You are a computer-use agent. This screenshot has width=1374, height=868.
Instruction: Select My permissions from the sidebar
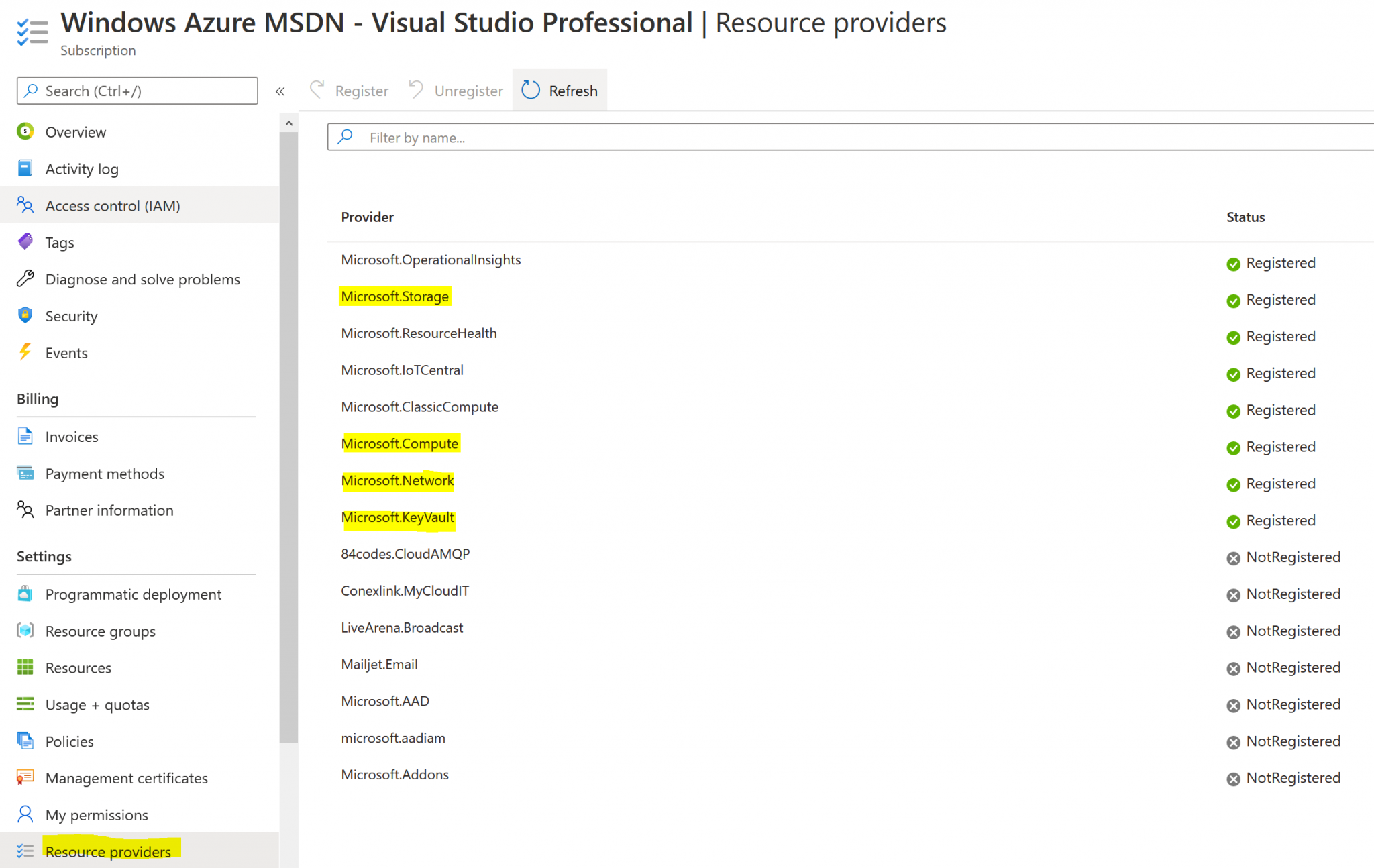point(97,814)
